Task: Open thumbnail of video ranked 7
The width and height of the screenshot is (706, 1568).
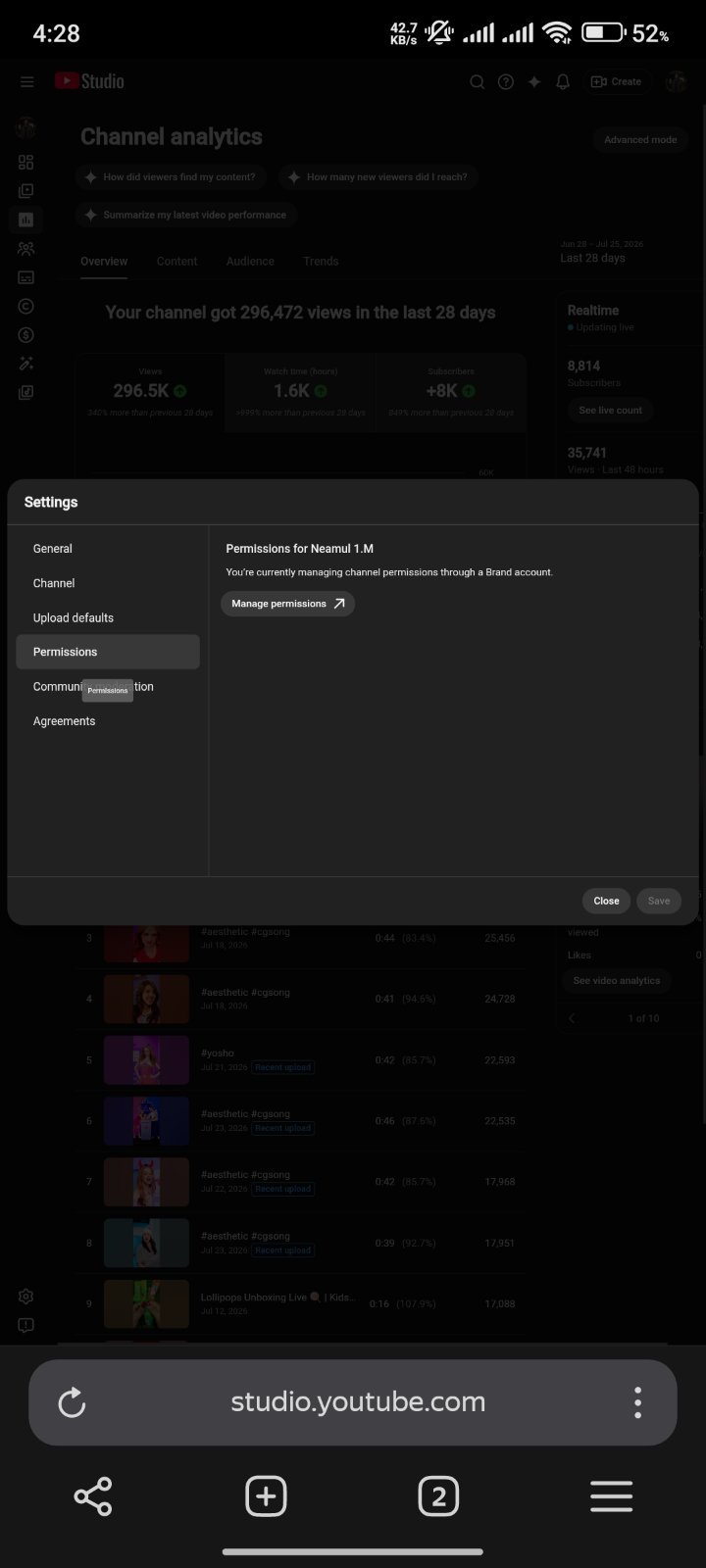Action: tap(147, 1182)
